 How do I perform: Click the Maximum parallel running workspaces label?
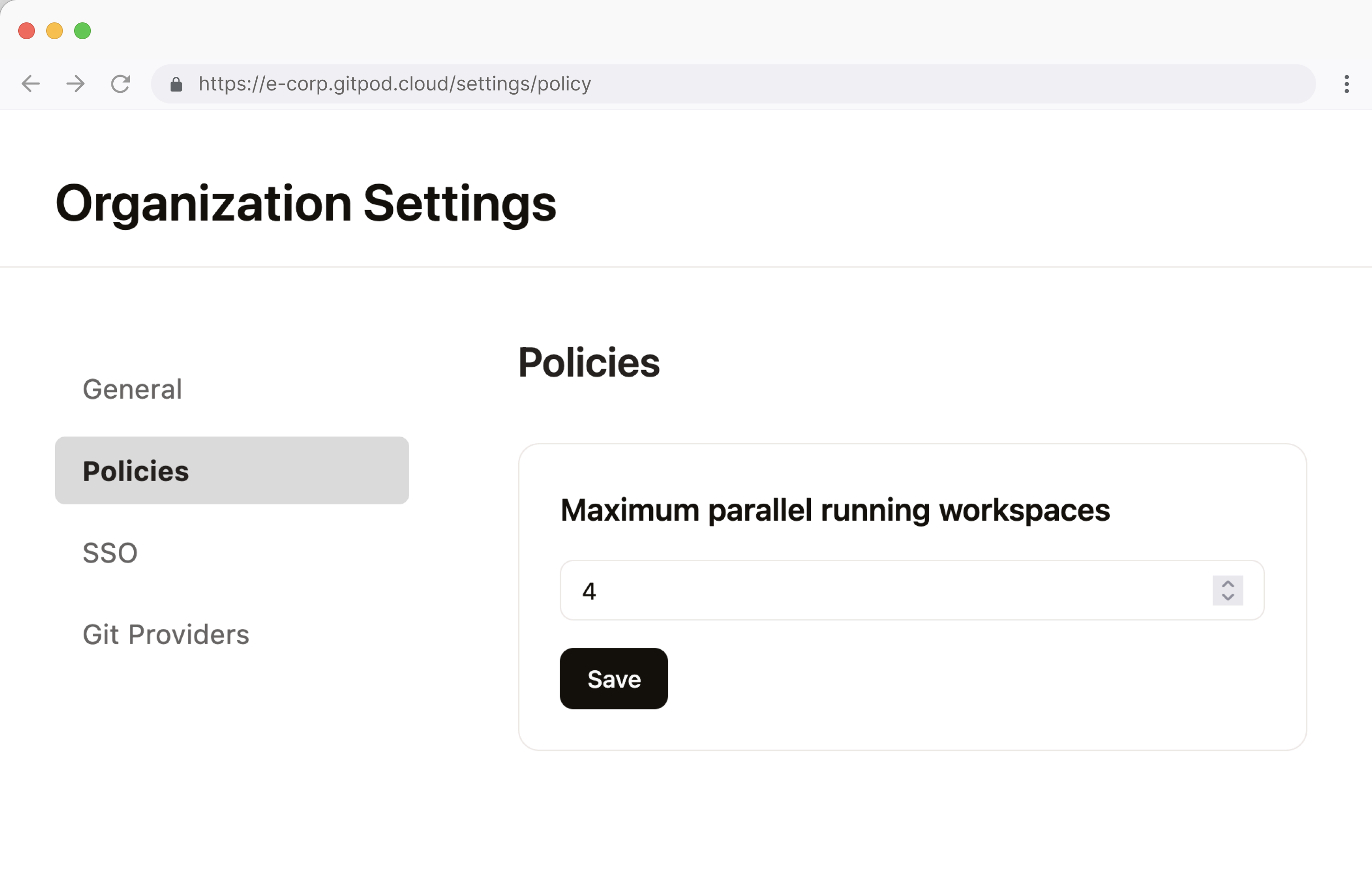pos(835,510)
